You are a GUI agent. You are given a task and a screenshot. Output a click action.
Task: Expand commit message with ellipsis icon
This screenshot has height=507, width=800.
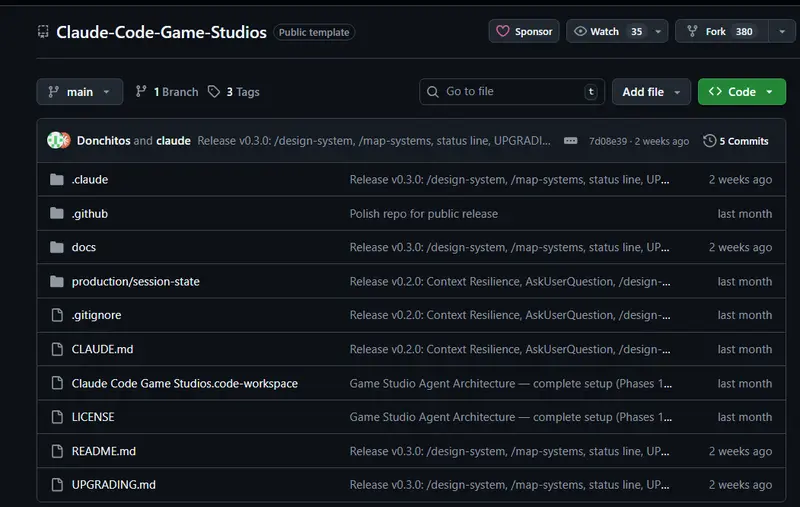(570, 141)
